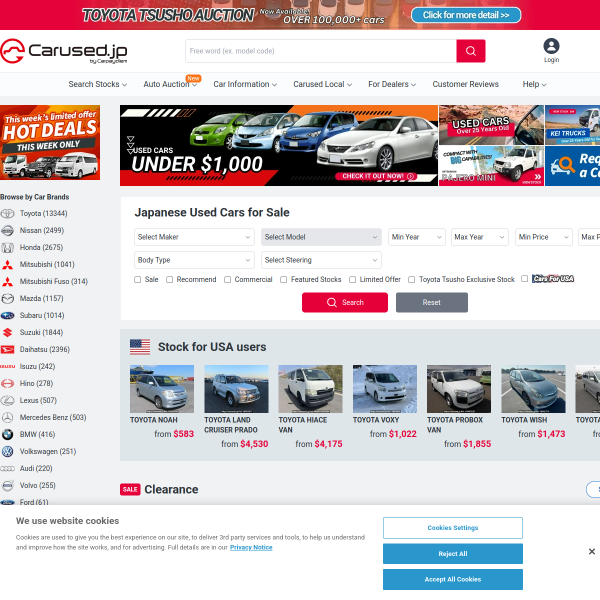Click Accept All Cookies button

(453, 579)
